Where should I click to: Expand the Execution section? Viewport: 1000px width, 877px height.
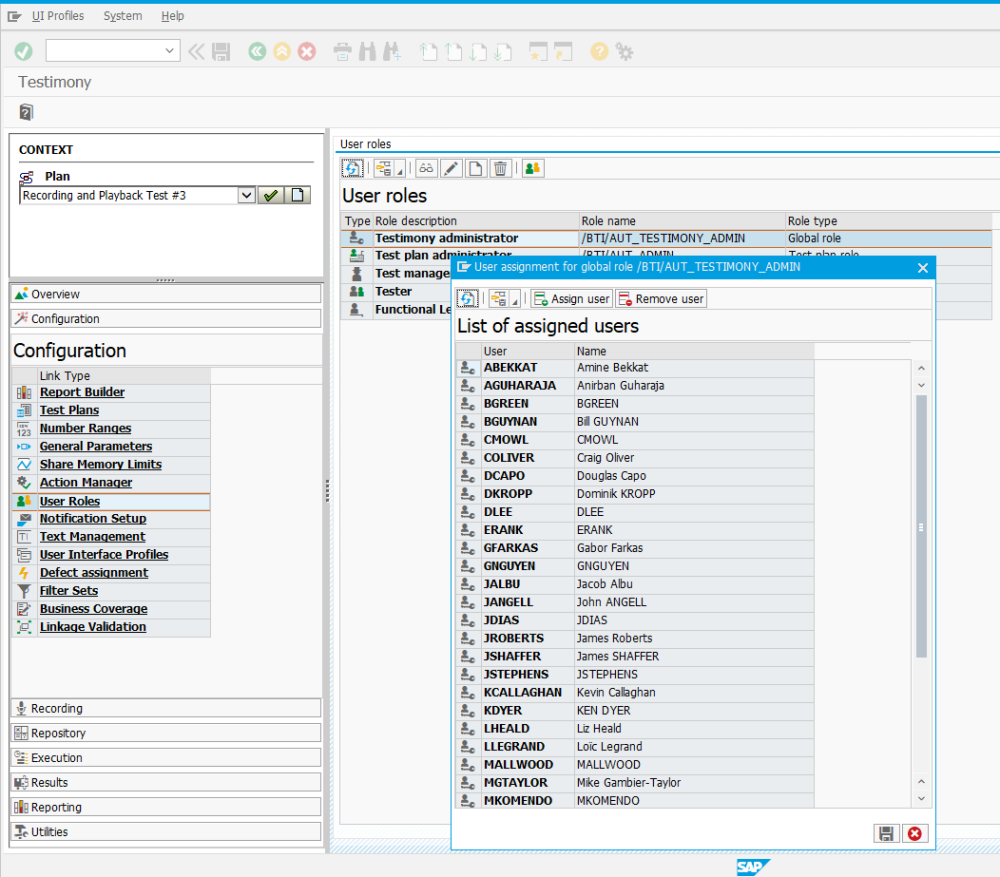click(56, 758)
